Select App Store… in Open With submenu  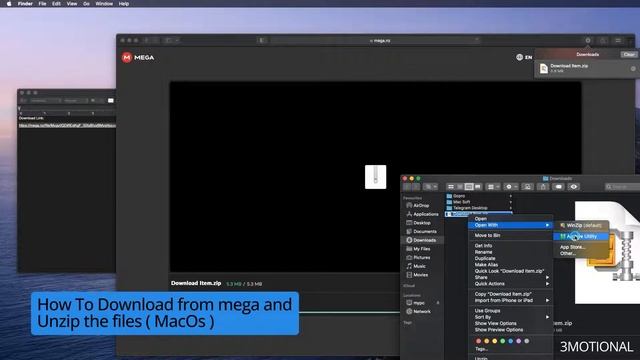[581, 247]
